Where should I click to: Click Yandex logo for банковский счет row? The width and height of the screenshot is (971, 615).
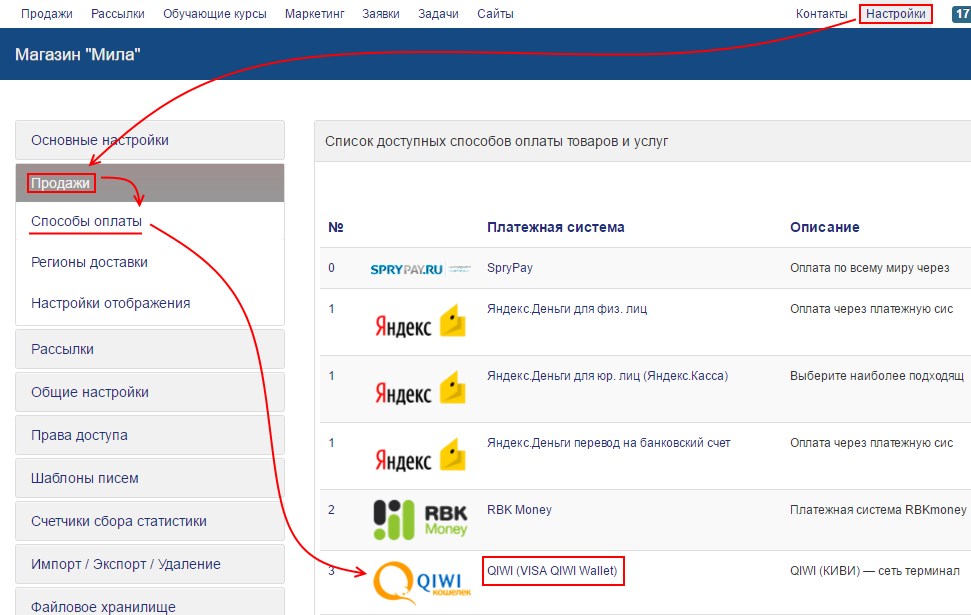pos(420,454)
